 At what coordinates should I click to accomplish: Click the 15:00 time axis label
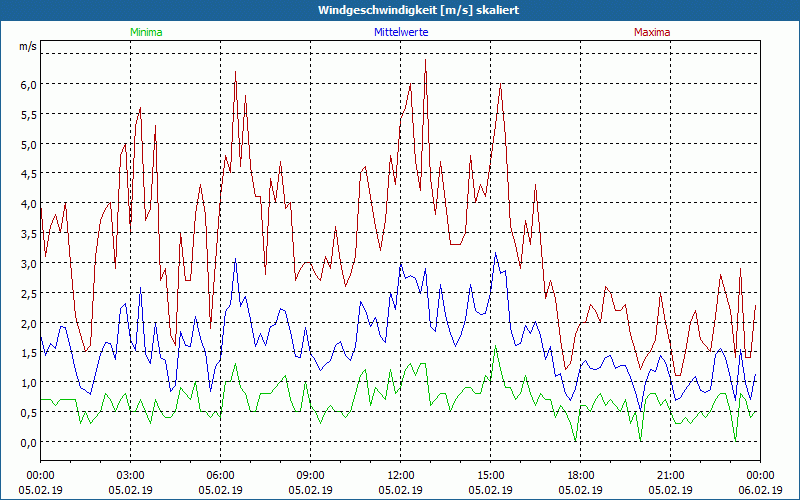pos(490,476)
